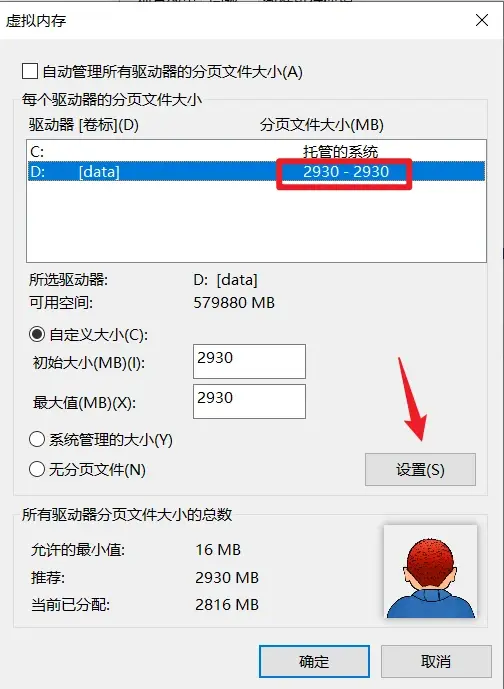Click the red-haired person avatar image
504x689 pixels.
430,571
